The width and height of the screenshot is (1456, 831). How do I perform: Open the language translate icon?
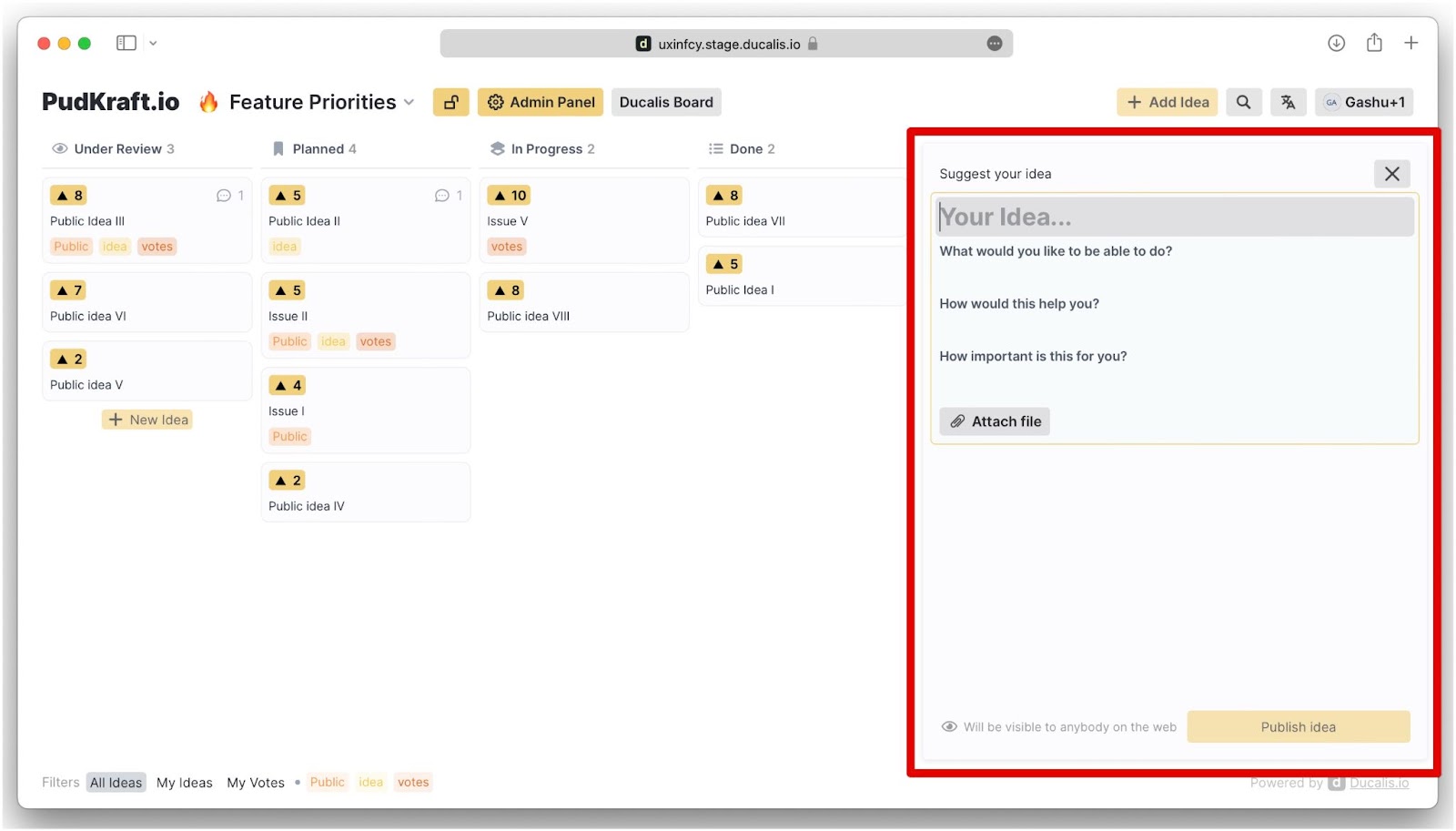click(x=1288, y=102)
